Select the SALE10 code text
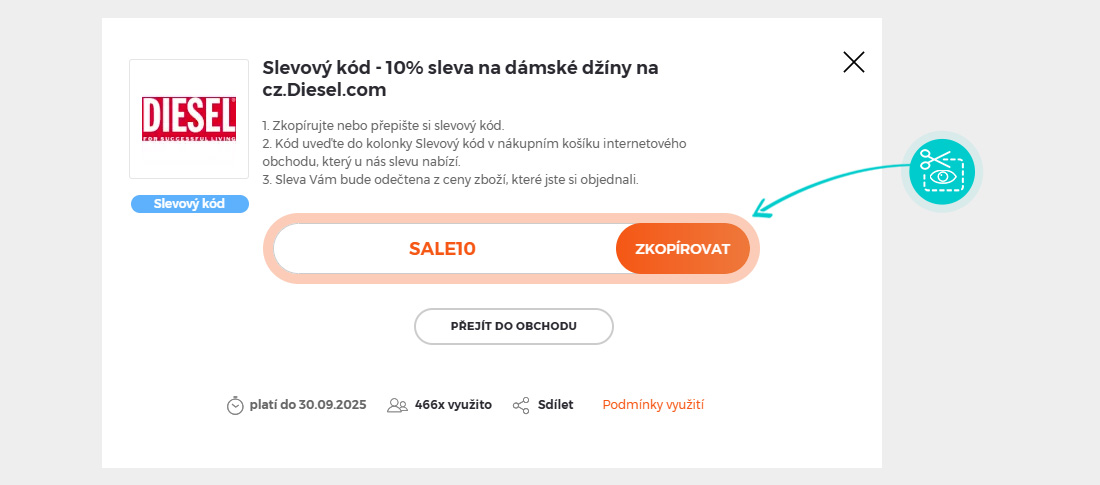1100x485 pixels. [x=442, y=249]
